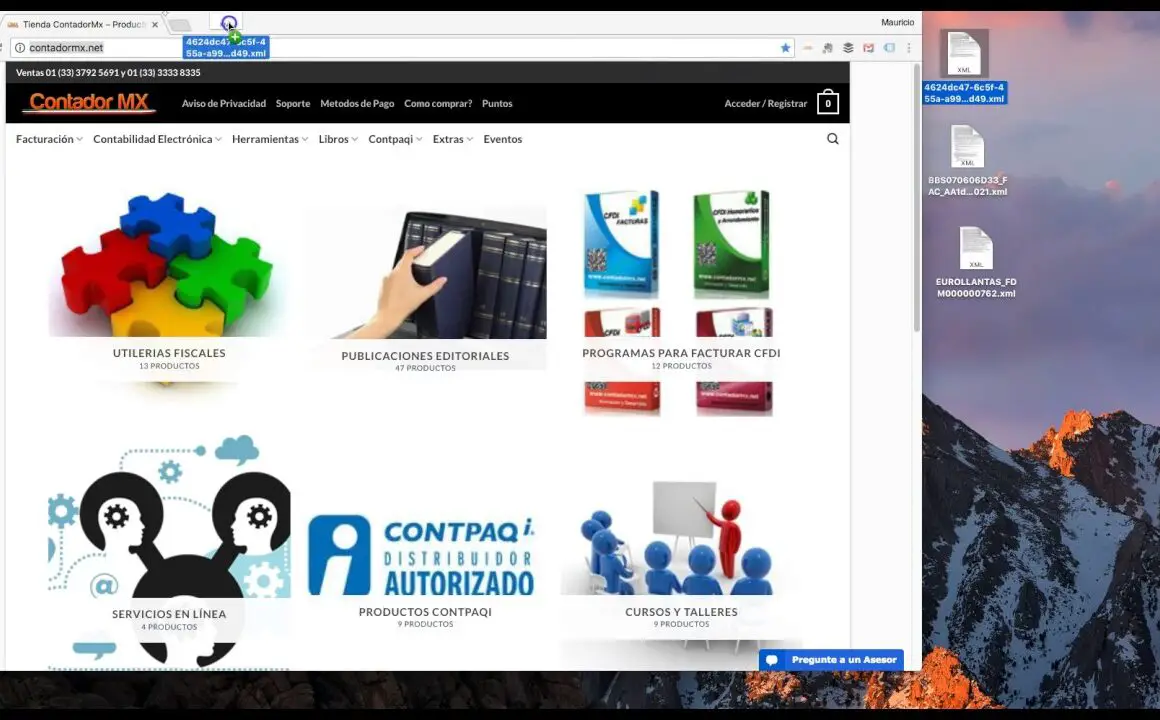Click the Mauricio profile button
1160x720 pixels.
(x=897, y=22)
